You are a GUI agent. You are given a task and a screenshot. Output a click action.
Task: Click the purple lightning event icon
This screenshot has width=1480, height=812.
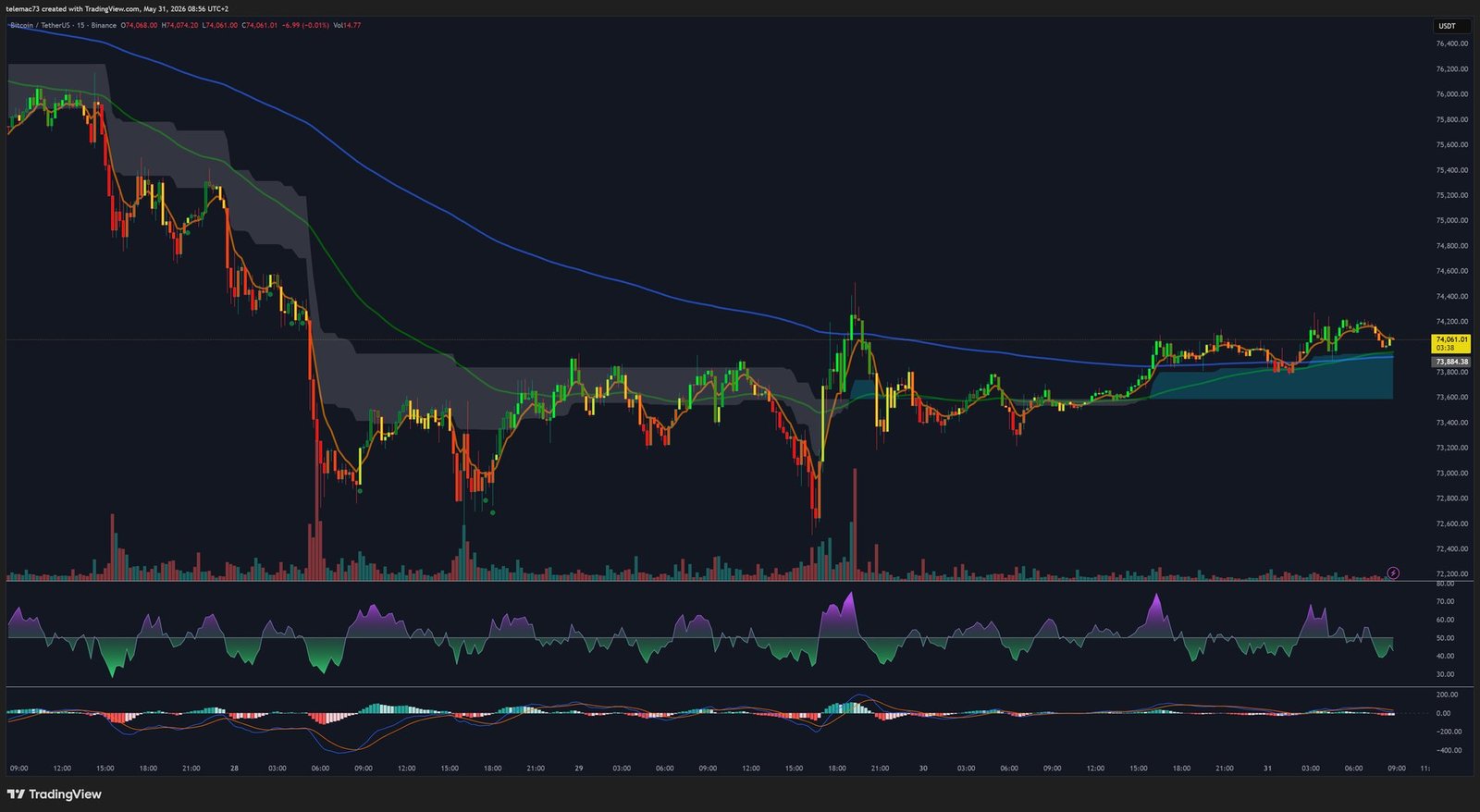tap(1393, 573)
